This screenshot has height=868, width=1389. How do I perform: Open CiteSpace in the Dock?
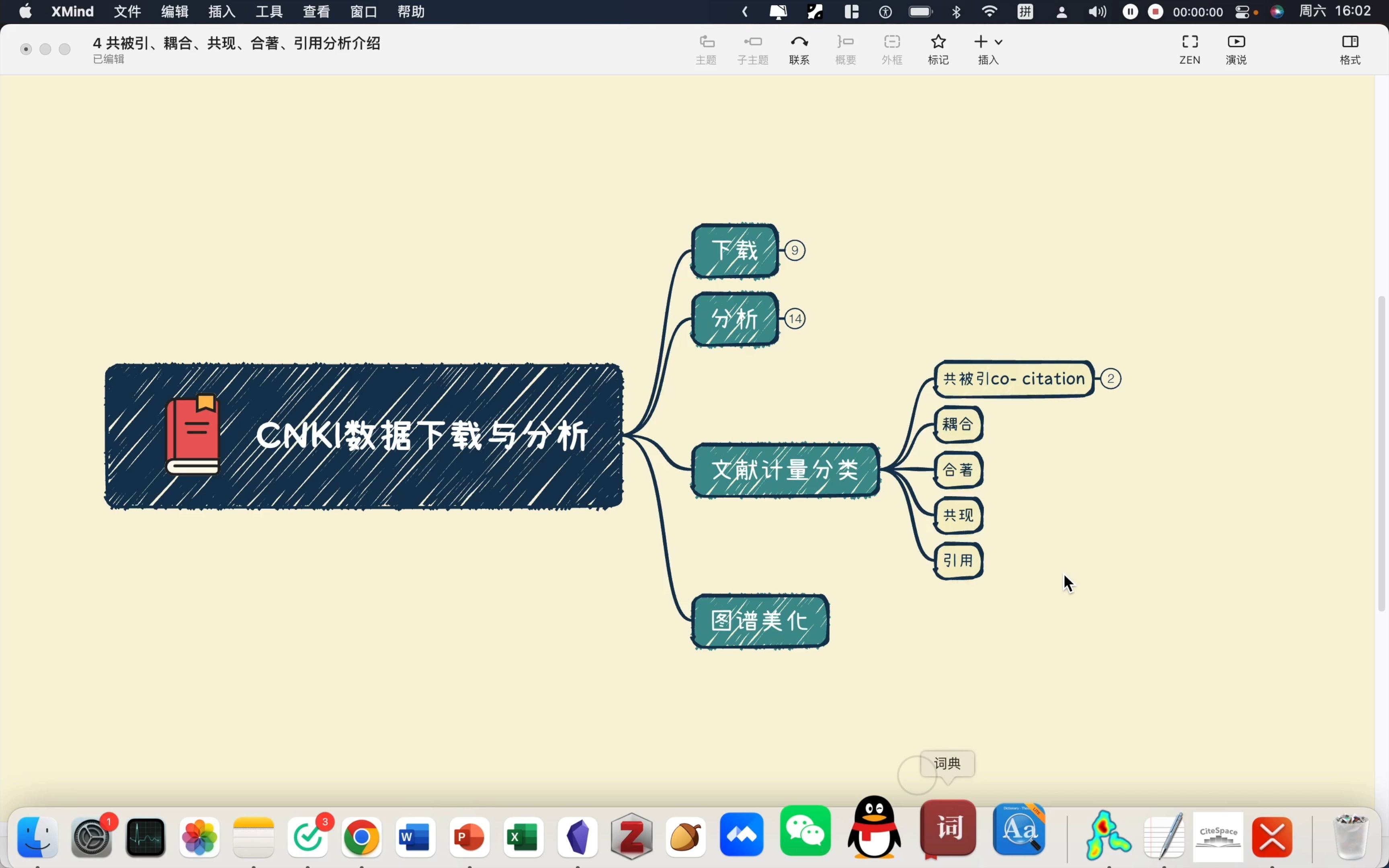(1218, 836)
